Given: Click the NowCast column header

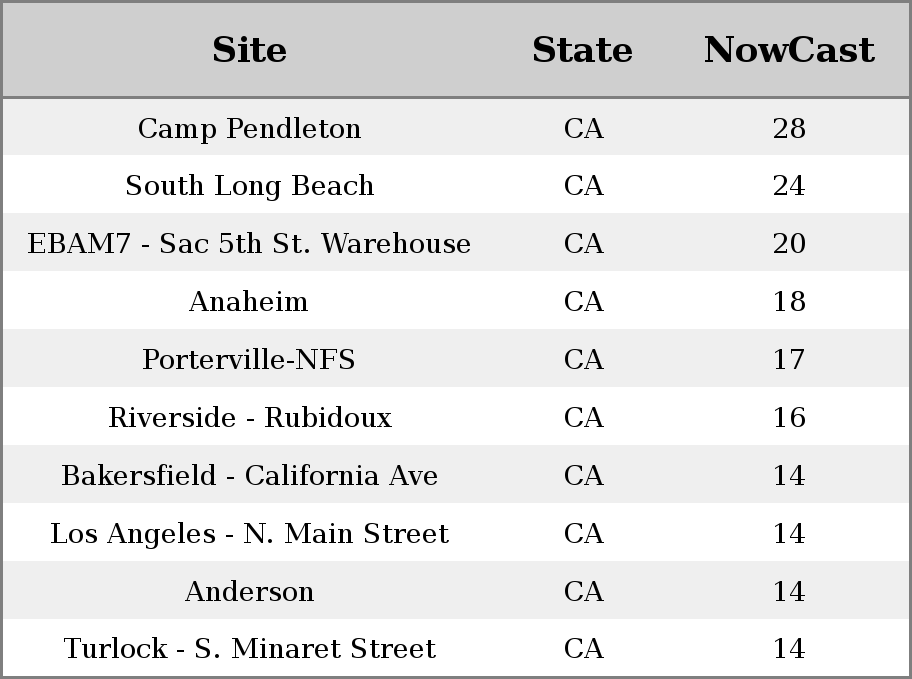Looking at the screenshot, I should point(789,50).
